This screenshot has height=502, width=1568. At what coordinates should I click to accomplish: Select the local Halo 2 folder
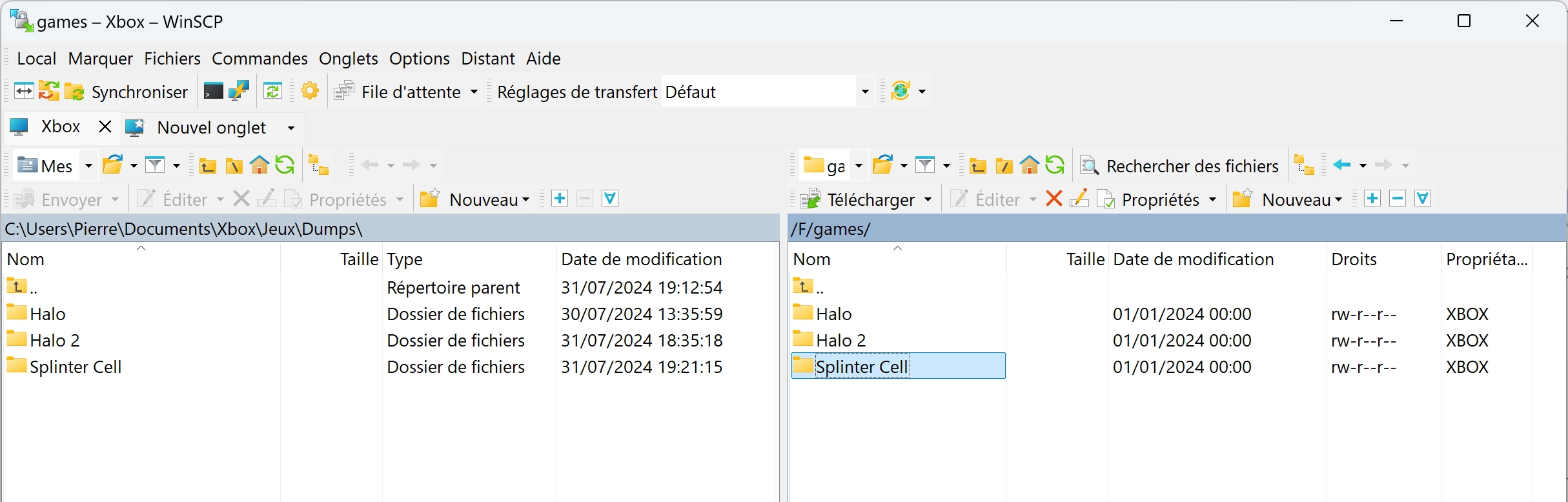click(x=55, y=340)
